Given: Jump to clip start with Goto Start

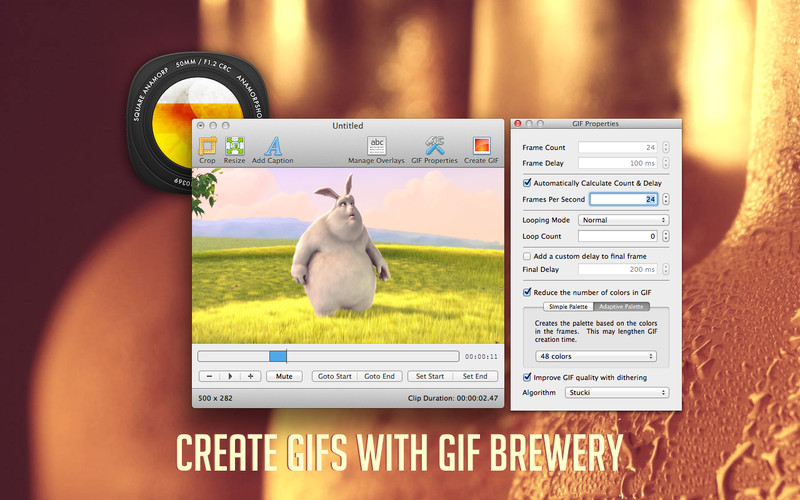Looking at the screenshot, I should tap(335, 376).
